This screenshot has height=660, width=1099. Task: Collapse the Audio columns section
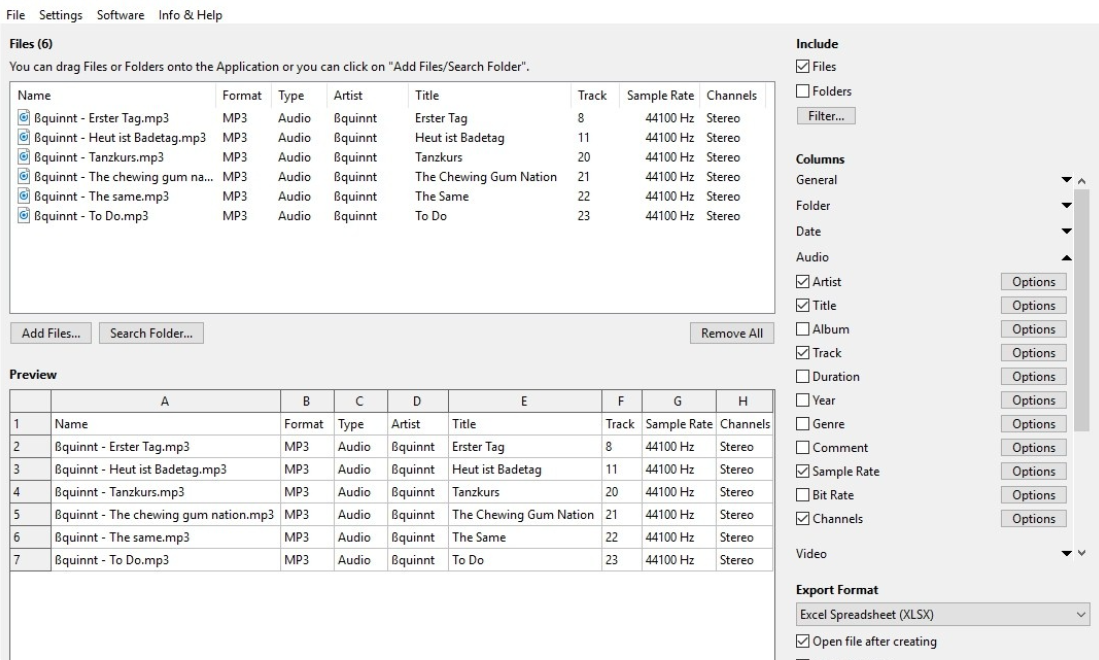(1066, 258)
